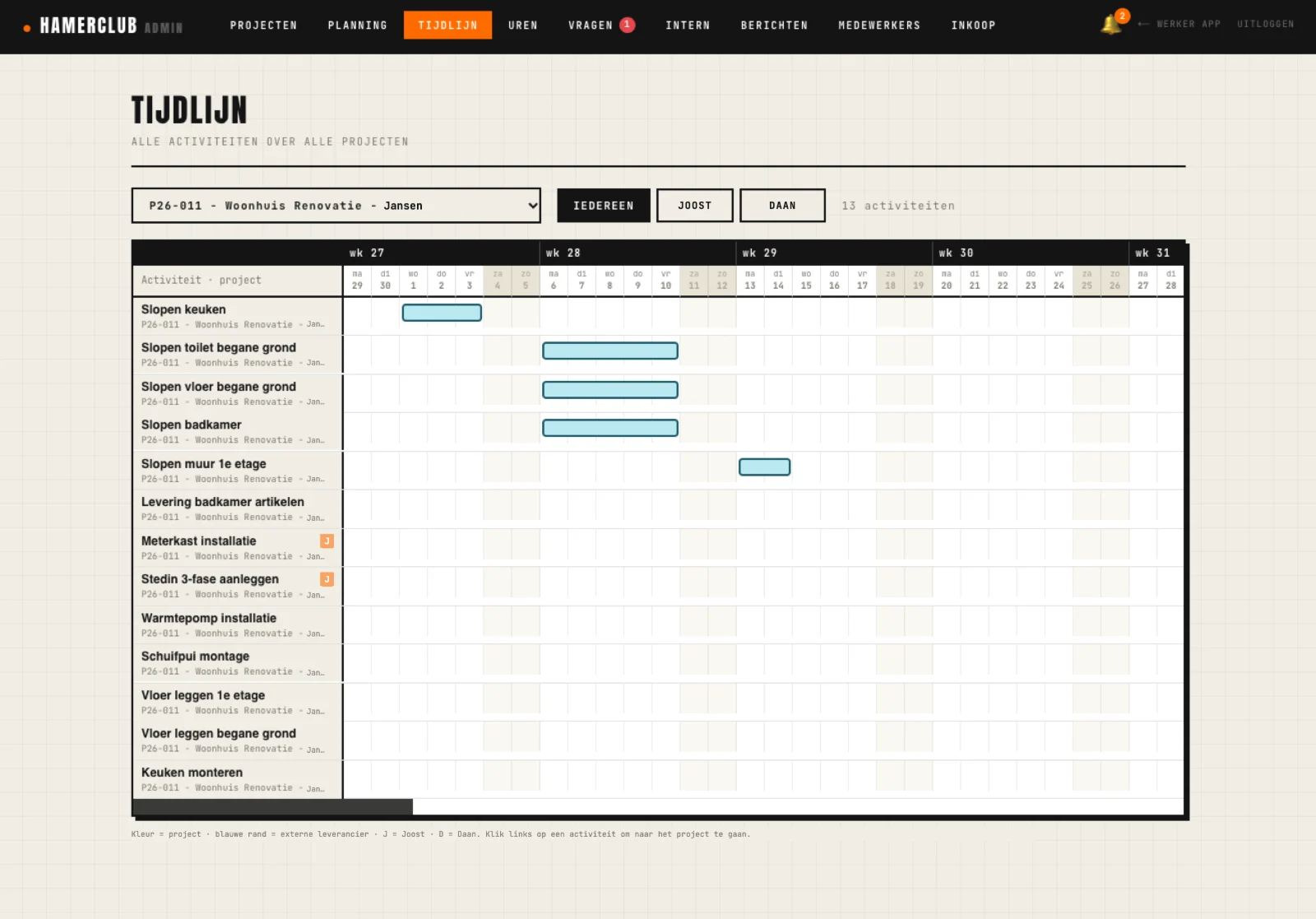Click the red badge on Vragen
Screen dimensions: 1316x919
[x=627, y=25]
